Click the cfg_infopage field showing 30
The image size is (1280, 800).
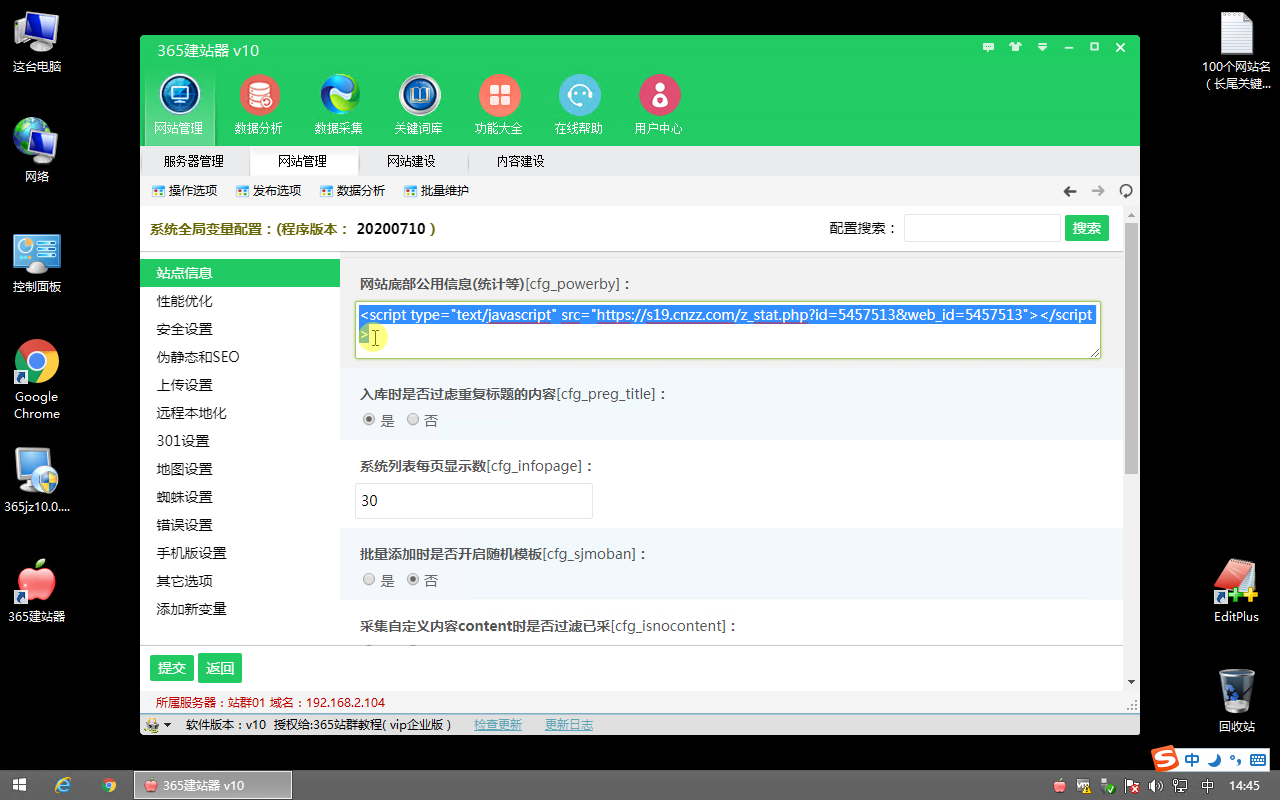click(474, 501)
